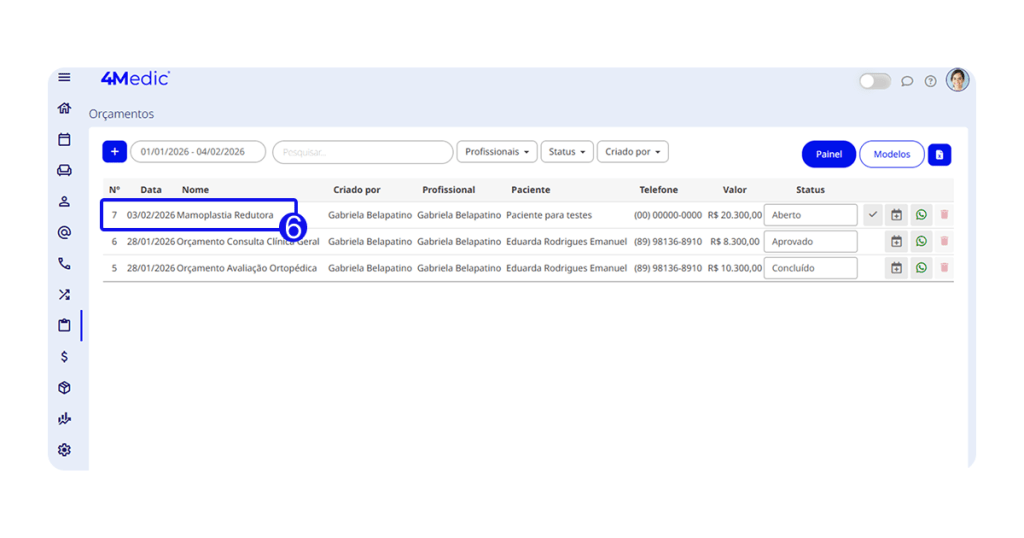The height and width of the screenshot is (538, 1024).
Task: Expand the Criado por filter dropdown
Action: point(632,152)
